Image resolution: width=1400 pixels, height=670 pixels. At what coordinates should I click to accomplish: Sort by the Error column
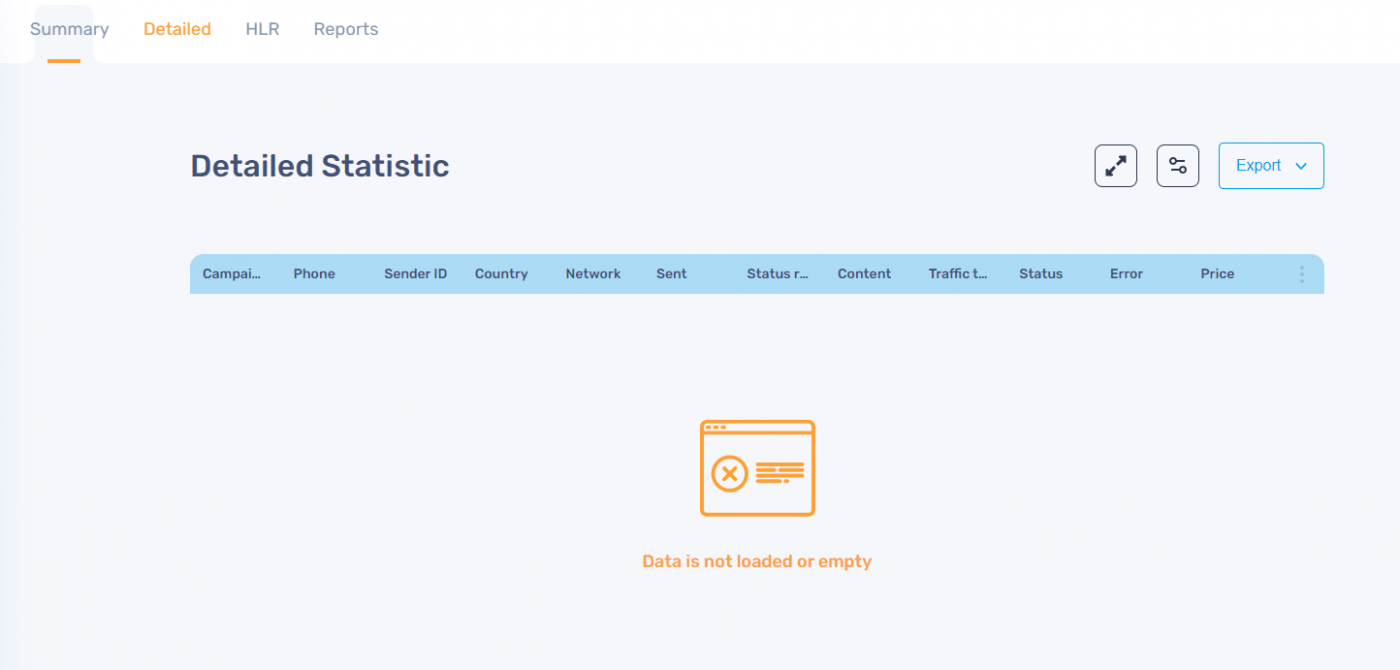[x=1126, y=274]
